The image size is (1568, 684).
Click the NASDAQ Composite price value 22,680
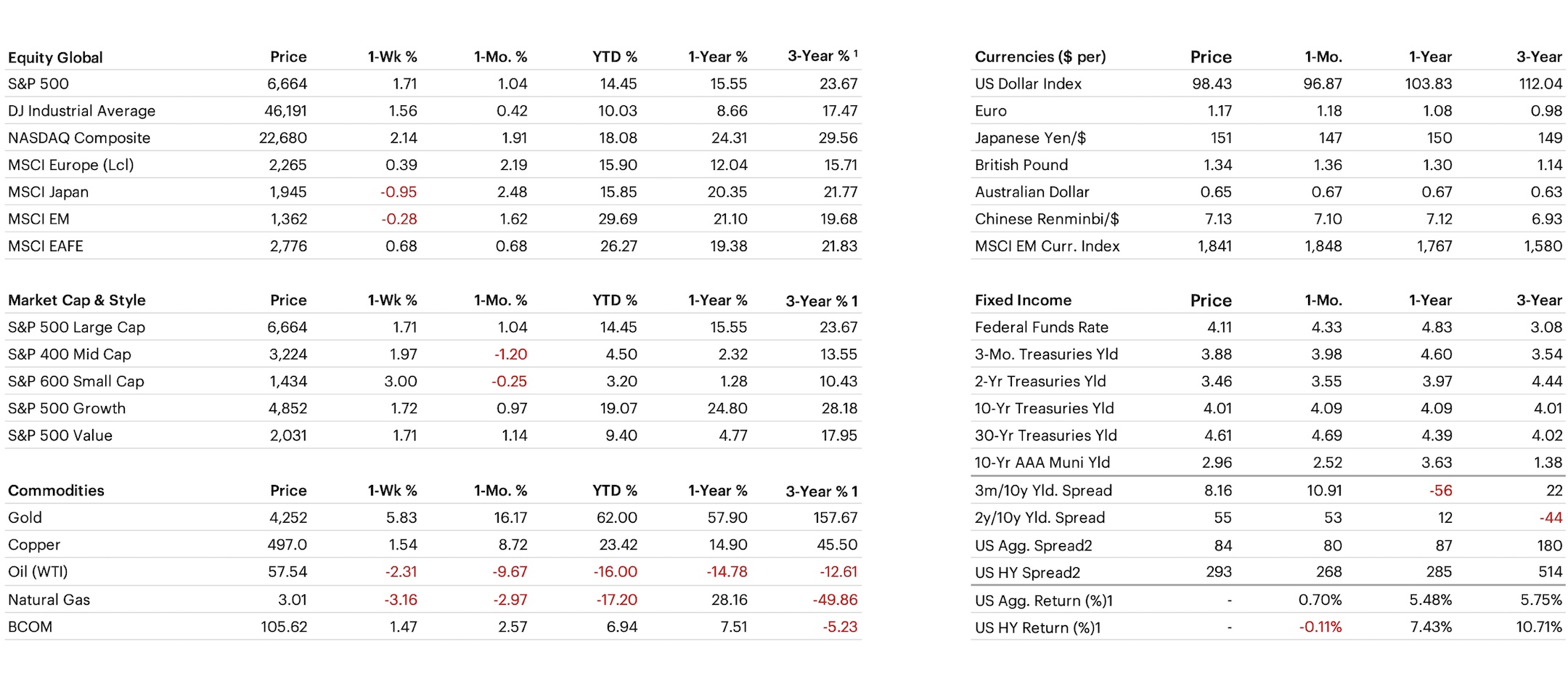tap(282, 138)
